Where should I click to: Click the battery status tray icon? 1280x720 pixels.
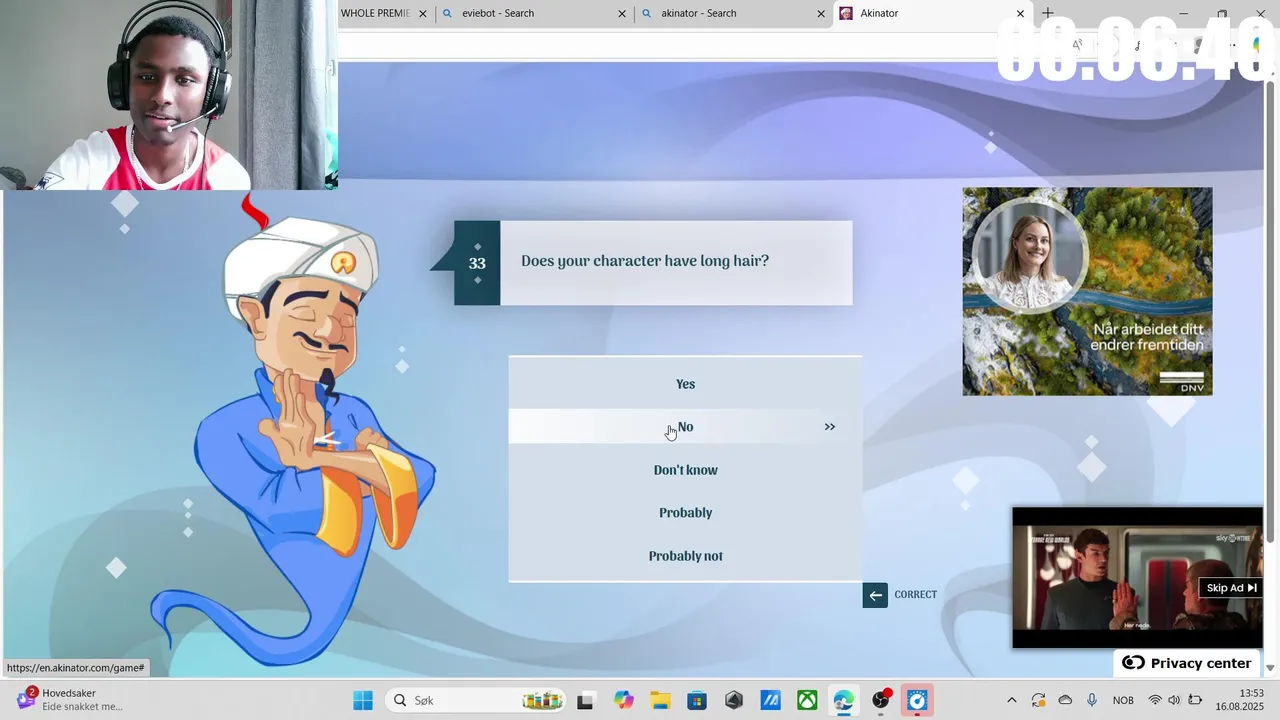point(1195,700)
